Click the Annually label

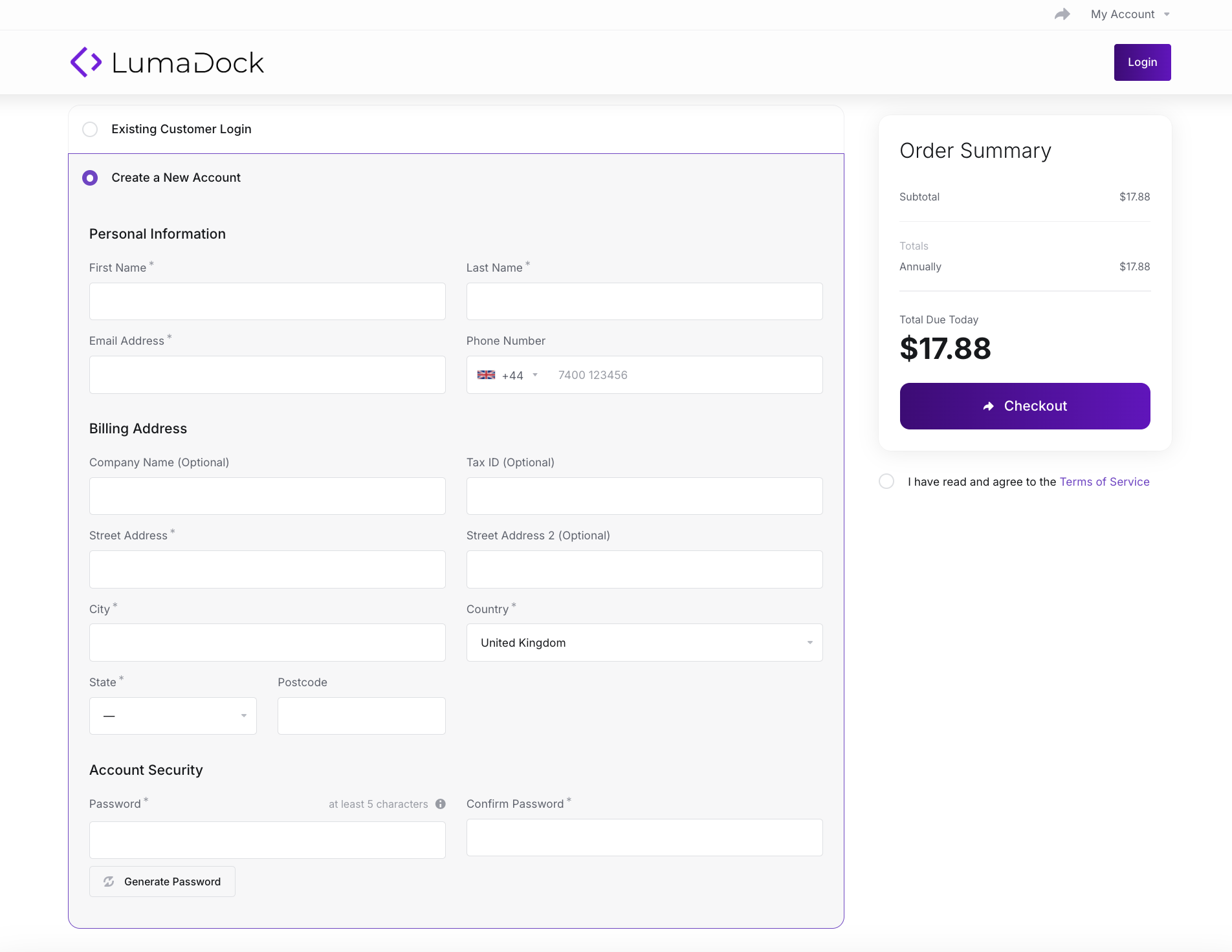920,267
